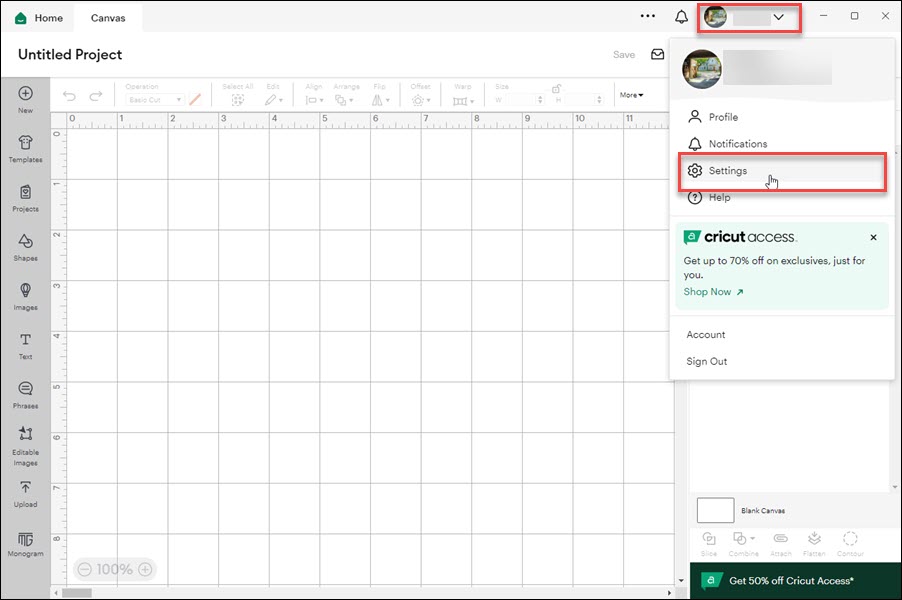
Task: Click the Shop Now link
Action: 707,291
